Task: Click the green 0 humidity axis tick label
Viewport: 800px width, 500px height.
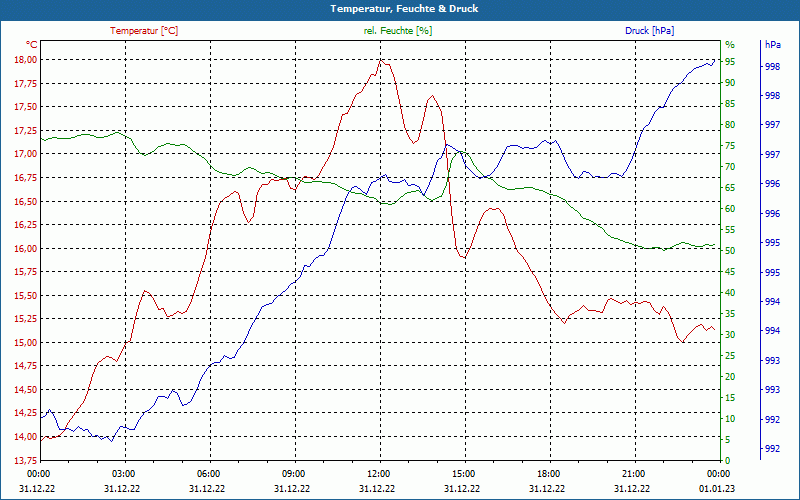Action: pos(728,461)
